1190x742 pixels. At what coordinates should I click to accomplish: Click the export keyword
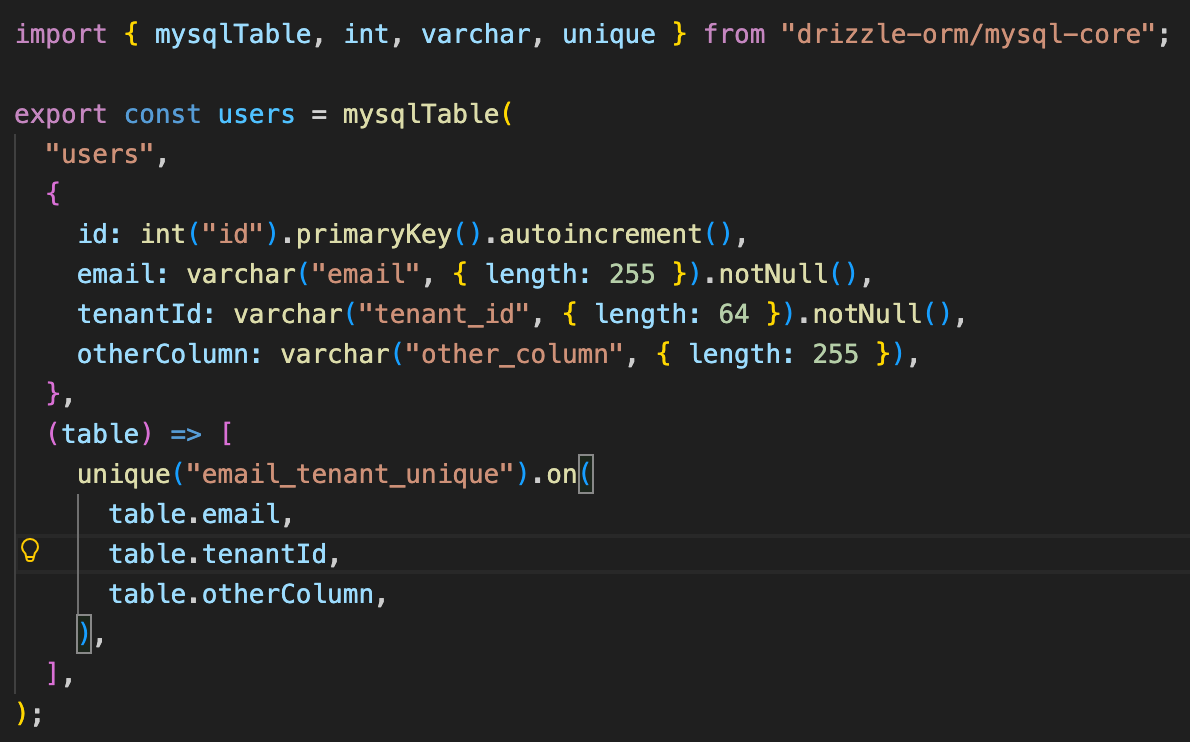[x=61, y=114]
